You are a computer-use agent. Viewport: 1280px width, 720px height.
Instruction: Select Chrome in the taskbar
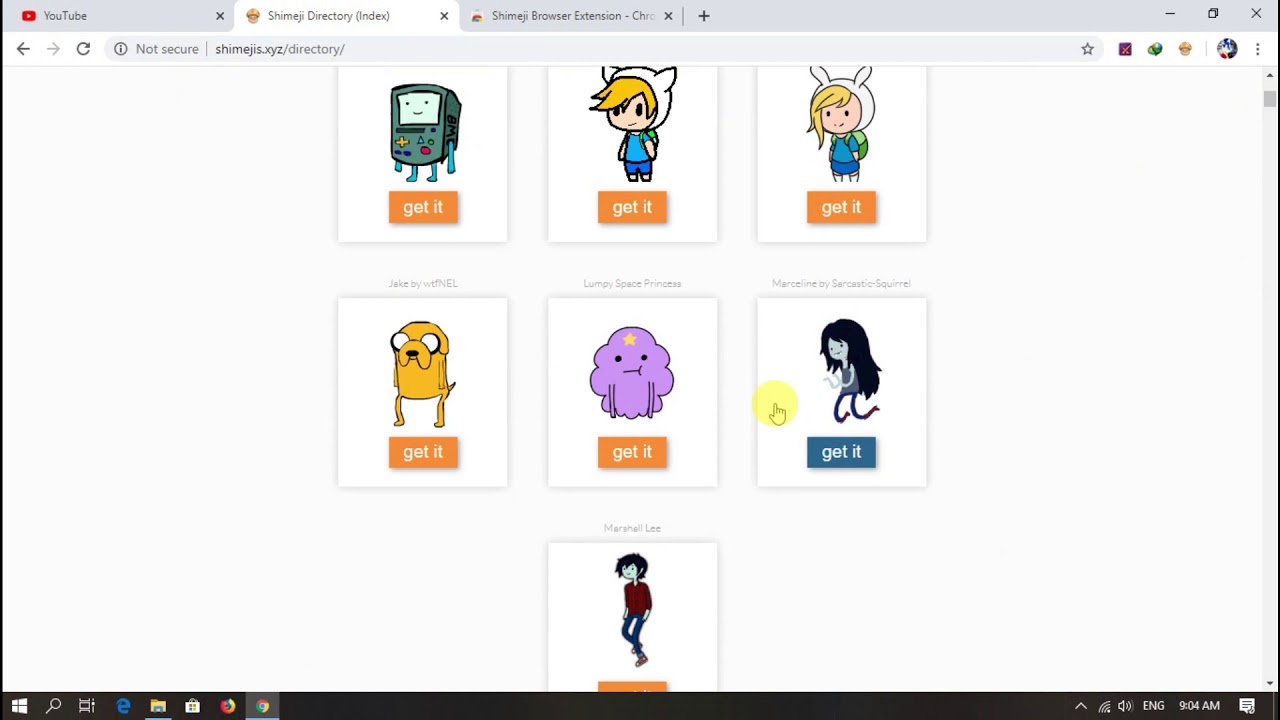pos(262,706)
